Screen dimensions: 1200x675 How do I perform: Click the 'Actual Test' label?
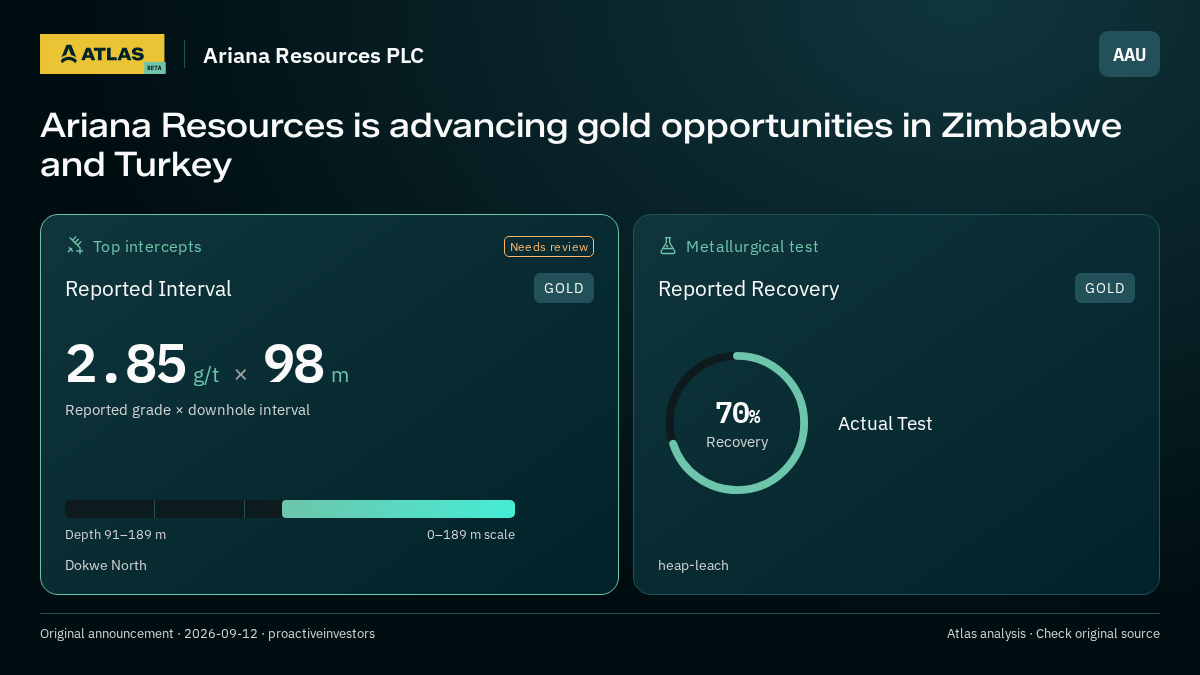pos(885,423)
